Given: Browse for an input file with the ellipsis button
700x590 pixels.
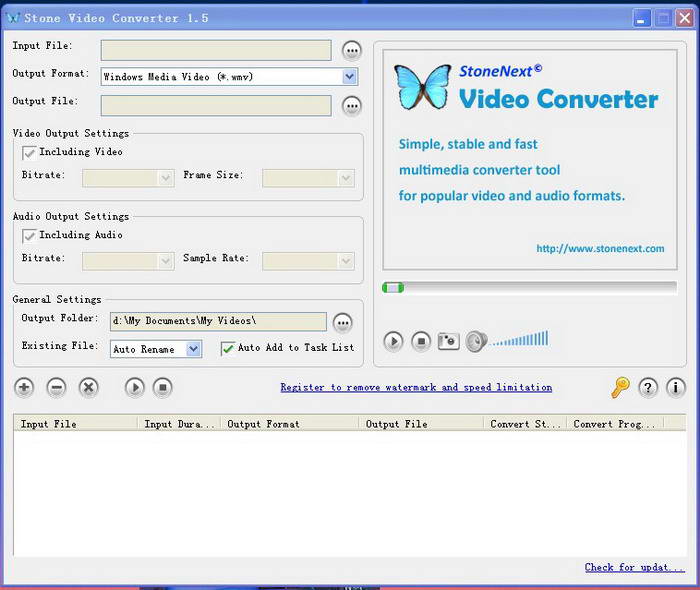Looking at the screenshot, I should pos(352,50).
